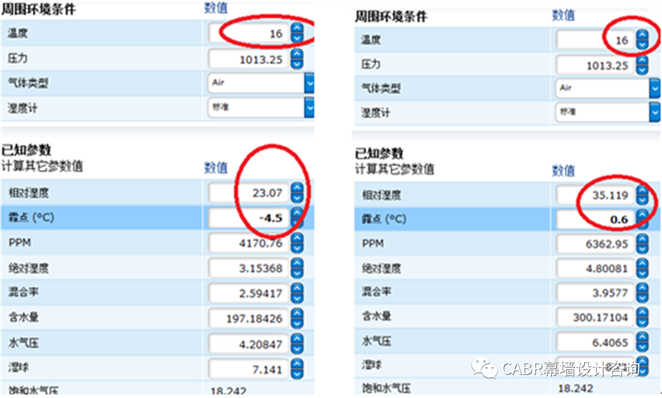Click the stepper next to 露点 value -4.5
This screenshot has width=662, height=398.
(x=297, y=218)
